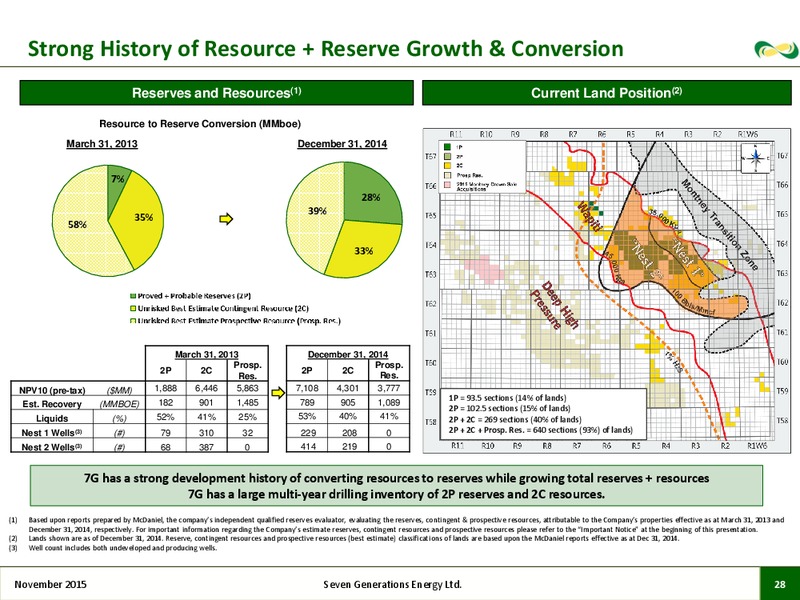
Task: Click the '229' Nest 1 Wells cell
Action: [x=307, y=433]
